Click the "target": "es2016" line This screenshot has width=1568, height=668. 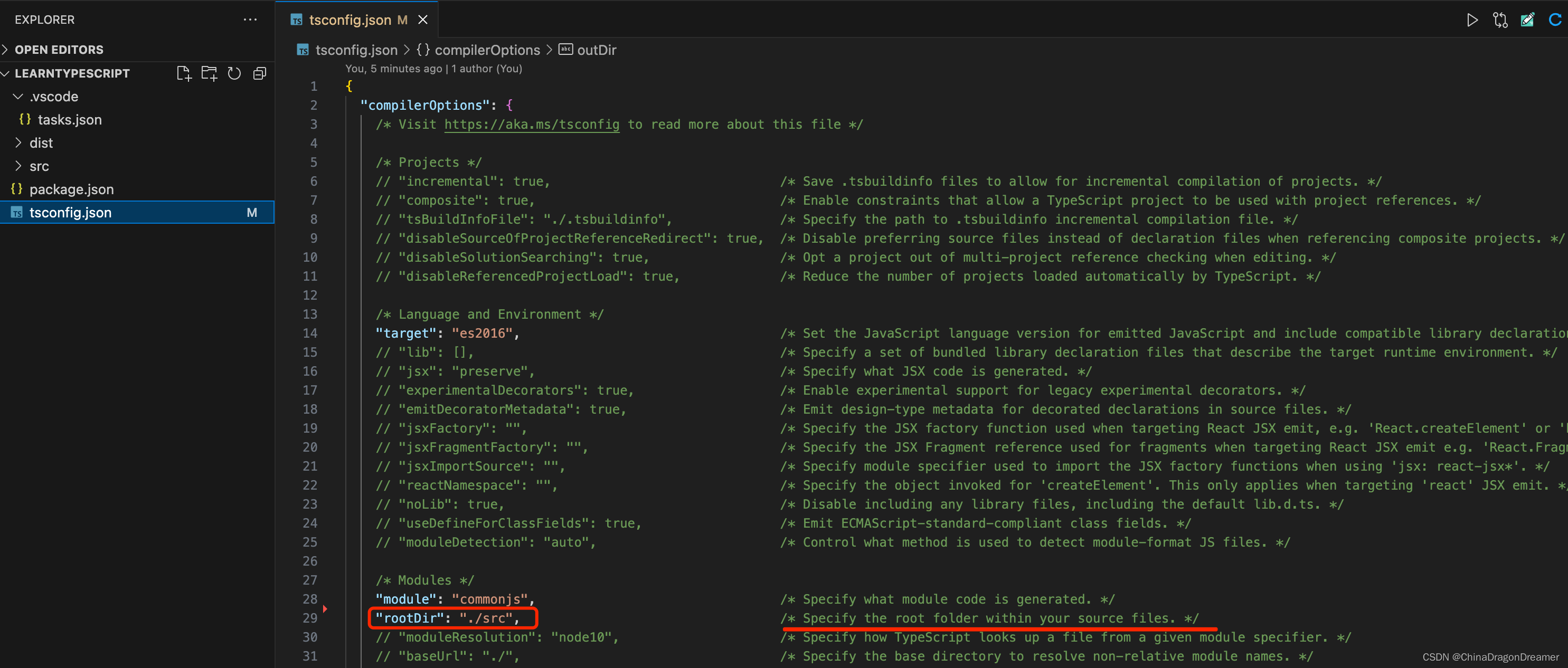(x=447, y=333)
